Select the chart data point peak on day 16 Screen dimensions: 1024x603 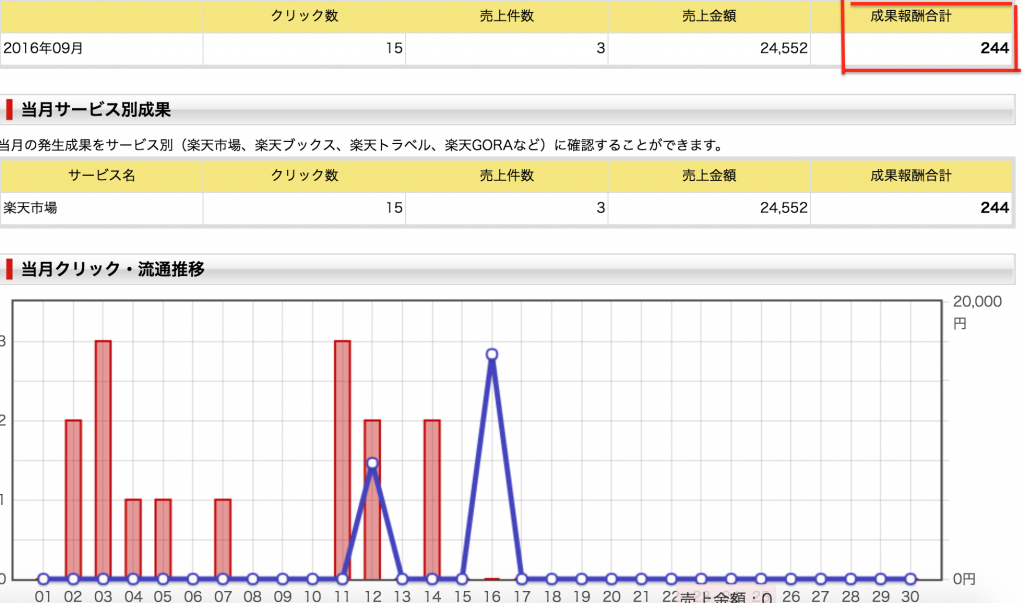tap(490, 354)
